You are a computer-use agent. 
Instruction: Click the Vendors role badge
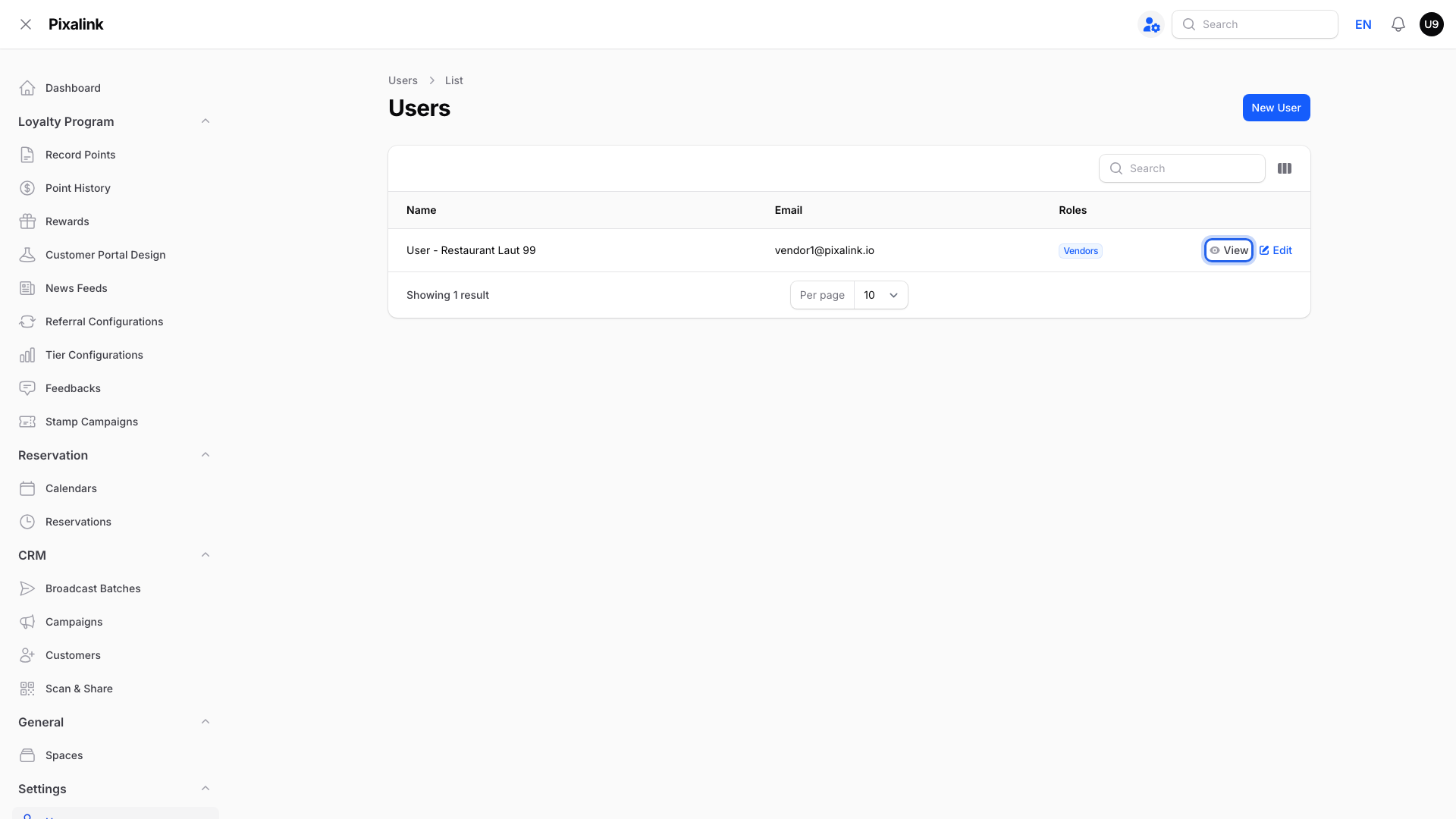1081,251
